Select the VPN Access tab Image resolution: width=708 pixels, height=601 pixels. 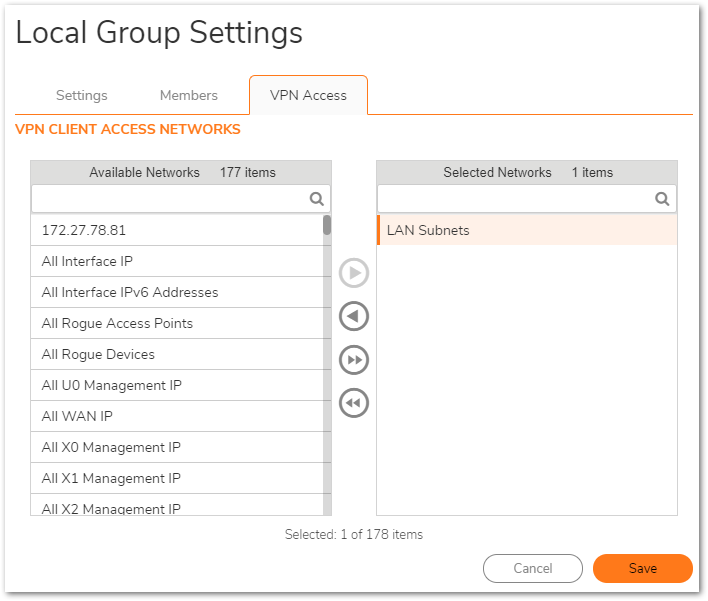pos(308,95)
